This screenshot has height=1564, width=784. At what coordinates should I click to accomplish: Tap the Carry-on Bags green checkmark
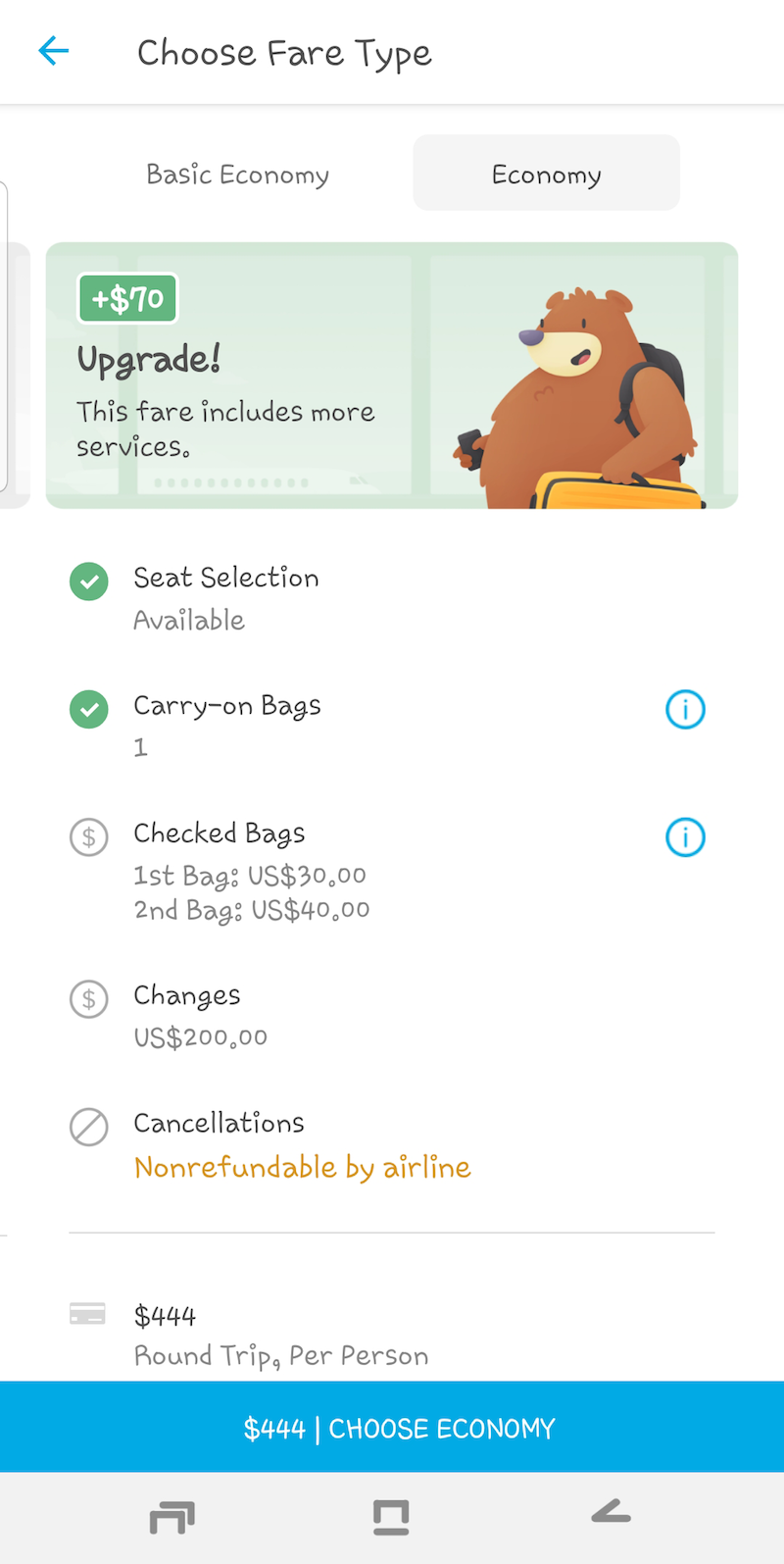click(88, 709)
